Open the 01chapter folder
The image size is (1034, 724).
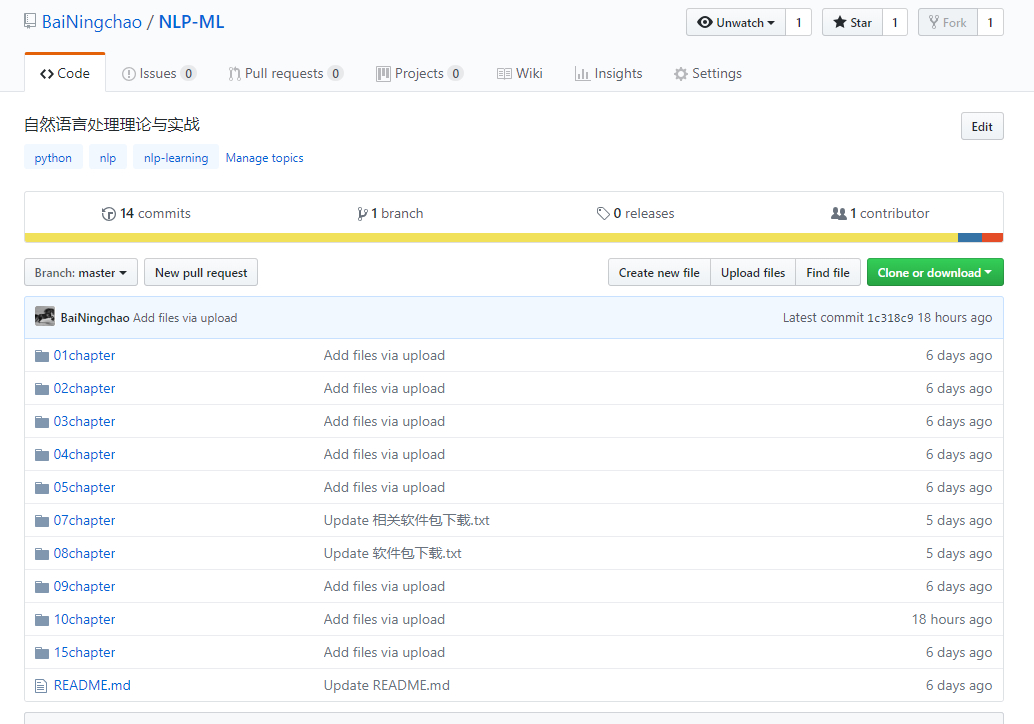(84, 355)
